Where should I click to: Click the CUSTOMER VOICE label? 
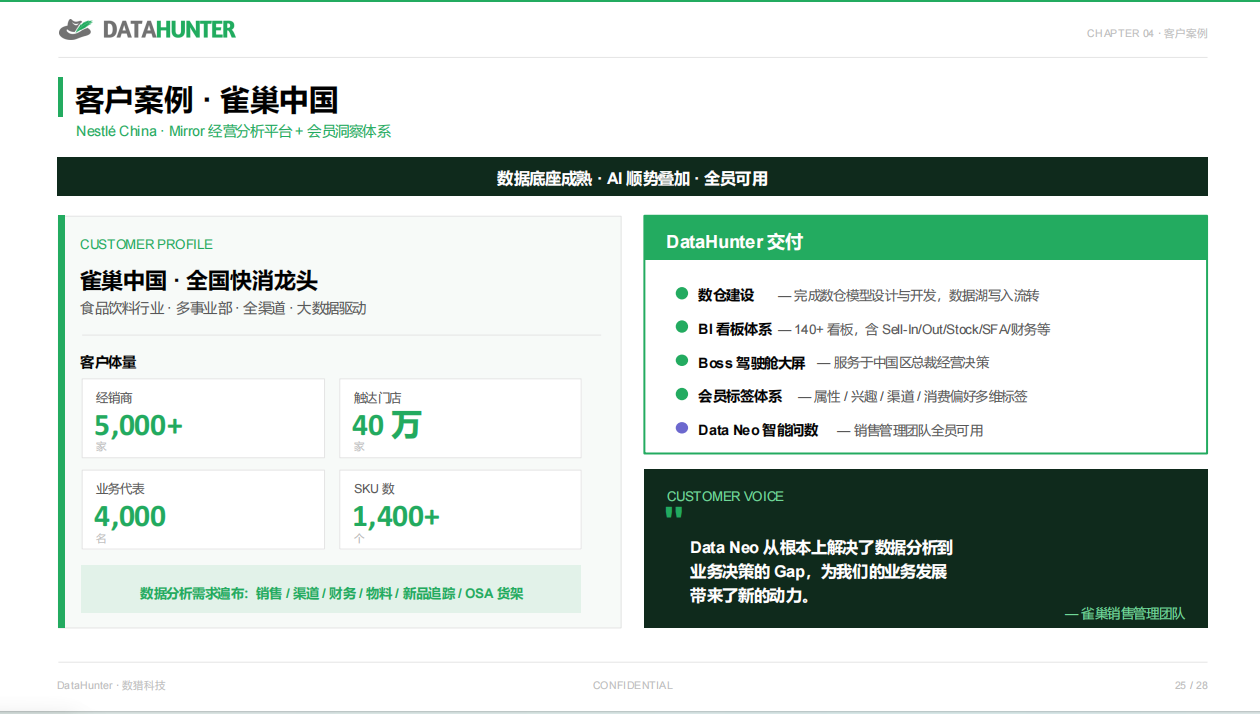coord(725,496)
